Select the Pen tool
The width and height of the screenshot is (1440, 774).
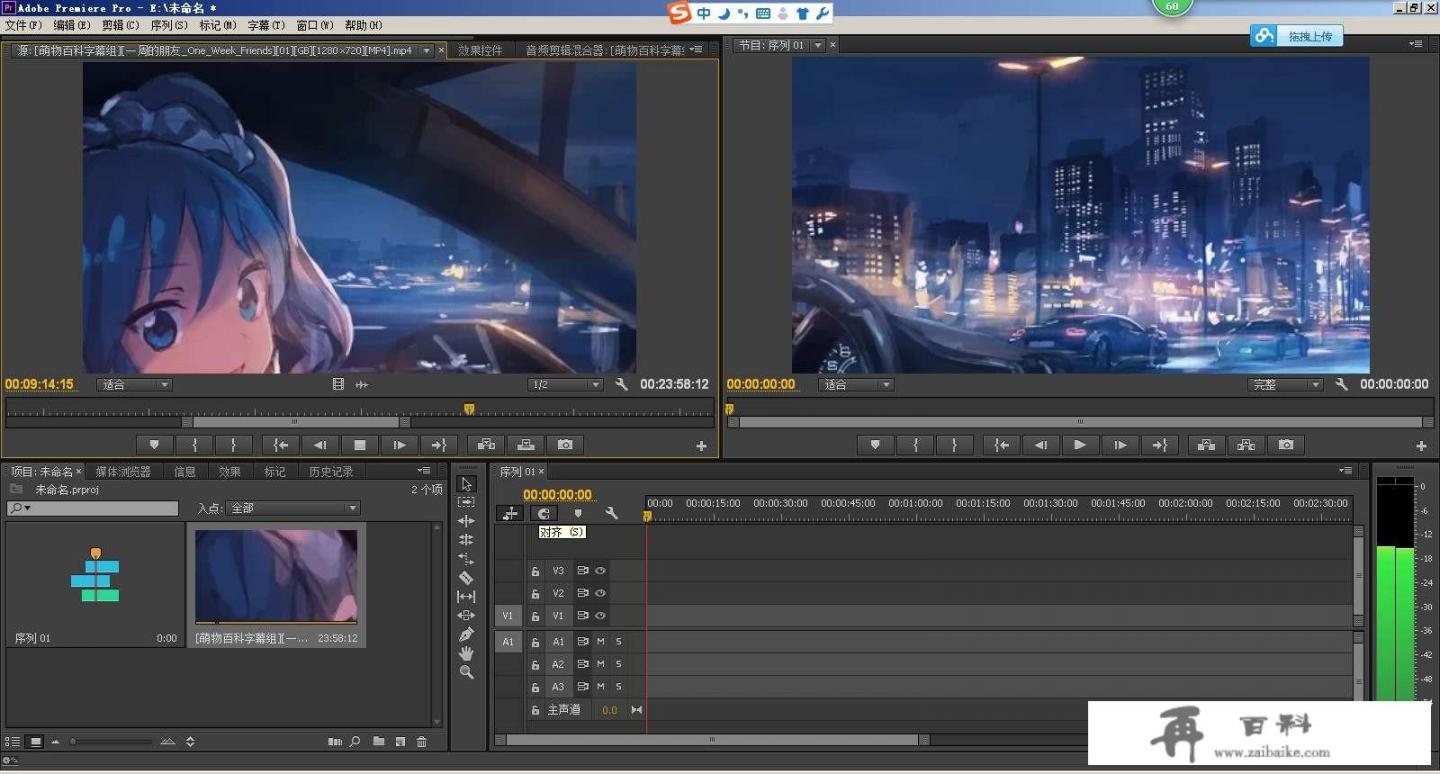[x=466, y=634]
